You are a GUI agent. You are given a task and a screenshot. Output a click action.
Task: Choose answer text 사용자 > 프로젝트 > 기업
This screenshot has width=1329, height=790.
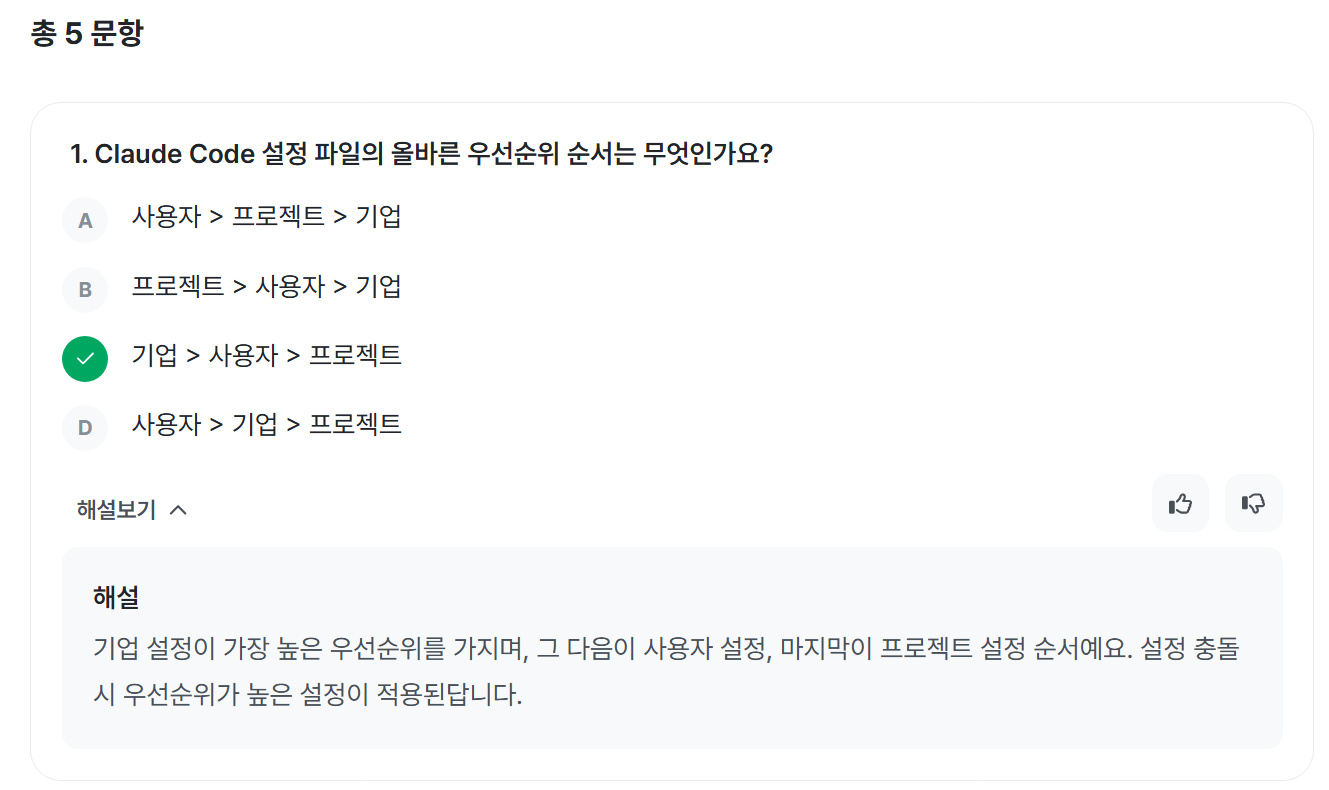(x=266, y=217)
